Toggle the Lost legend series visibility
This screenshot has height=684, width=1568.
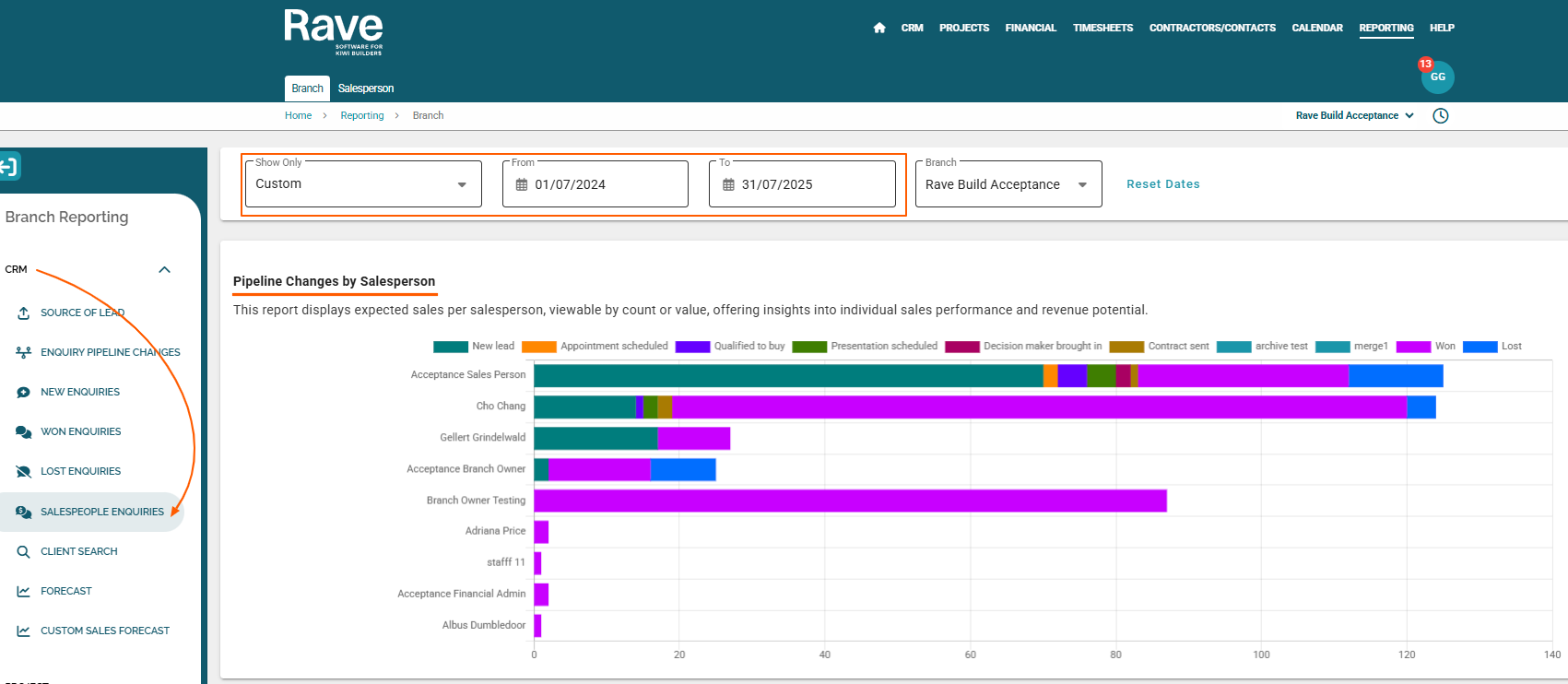click(x=1492, y=347)
